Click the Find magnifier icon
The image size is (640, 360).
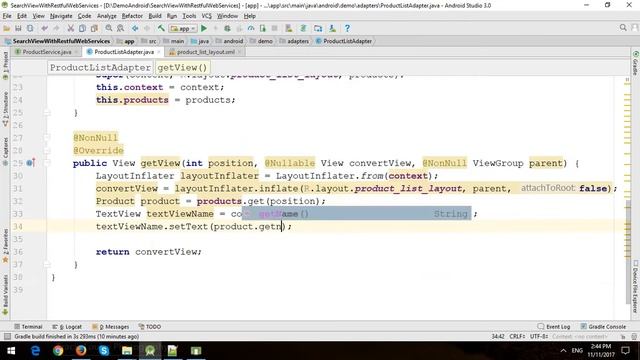pyautogui.click(x=109, y=28)
